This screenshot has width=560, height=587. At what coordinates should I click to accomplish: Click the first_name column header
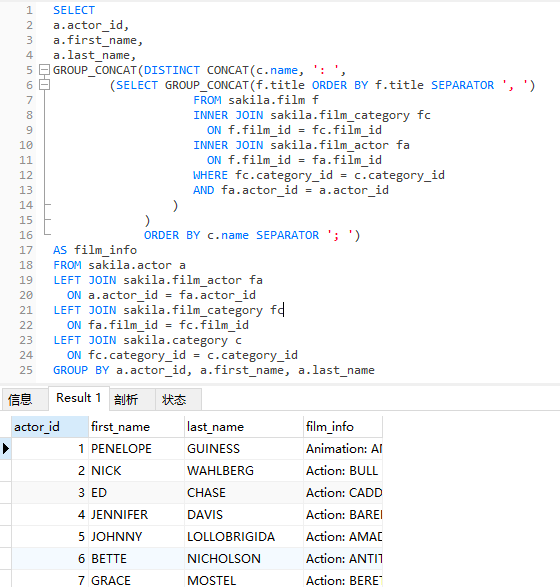[x=136, y=427]
